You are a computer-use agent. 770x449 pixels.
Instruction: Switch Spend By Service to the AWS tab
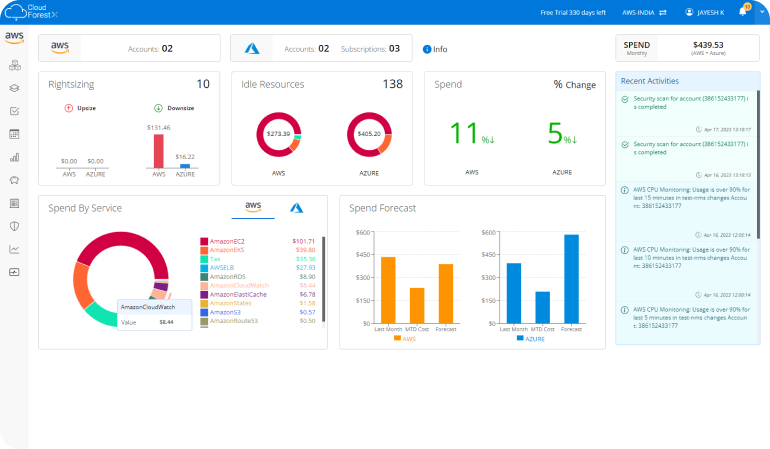(x=253, y=207)
